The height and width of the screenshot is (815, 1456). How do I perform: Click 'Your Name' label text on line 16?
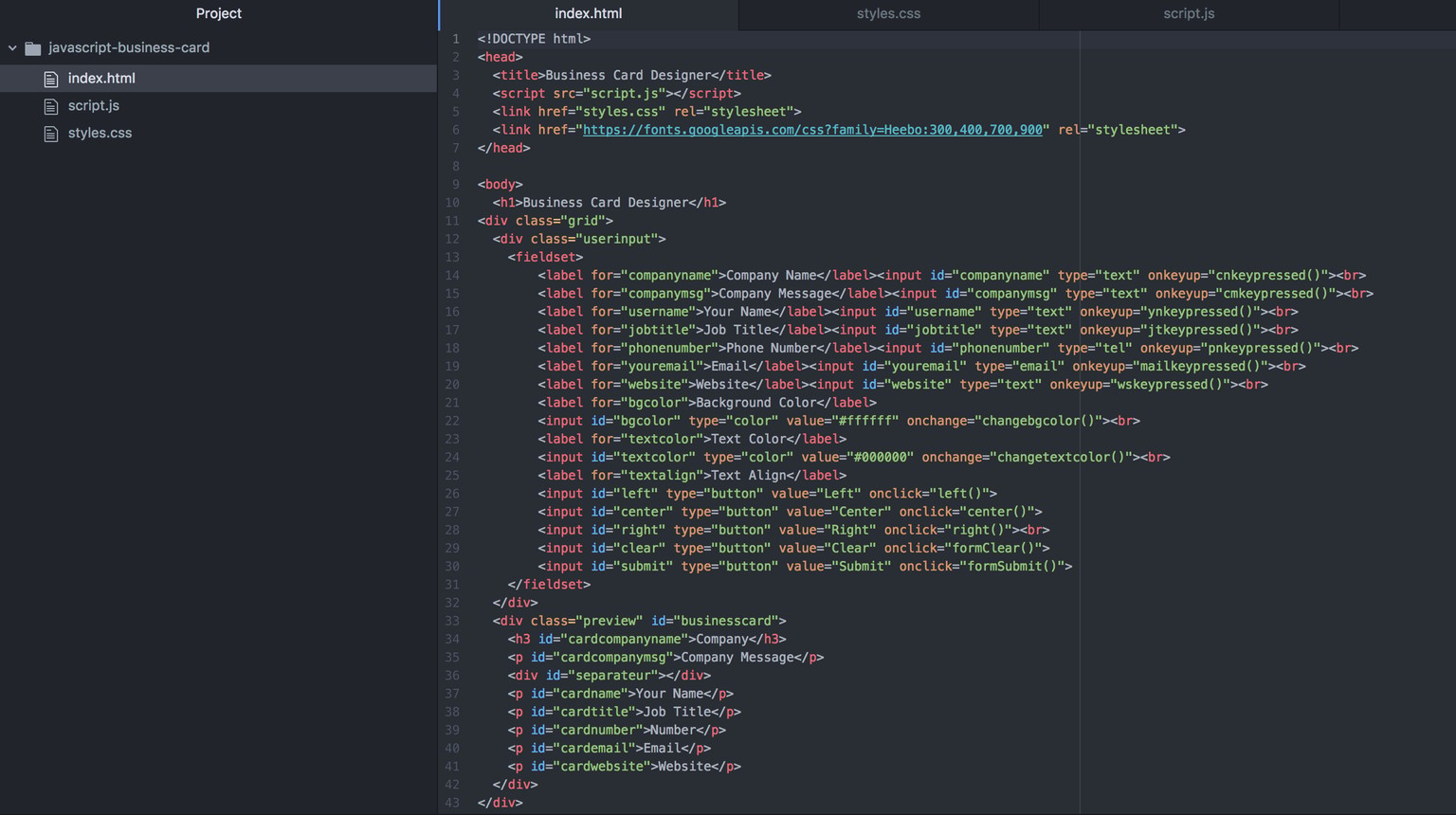pyautogui.click(x=737, y=312)
